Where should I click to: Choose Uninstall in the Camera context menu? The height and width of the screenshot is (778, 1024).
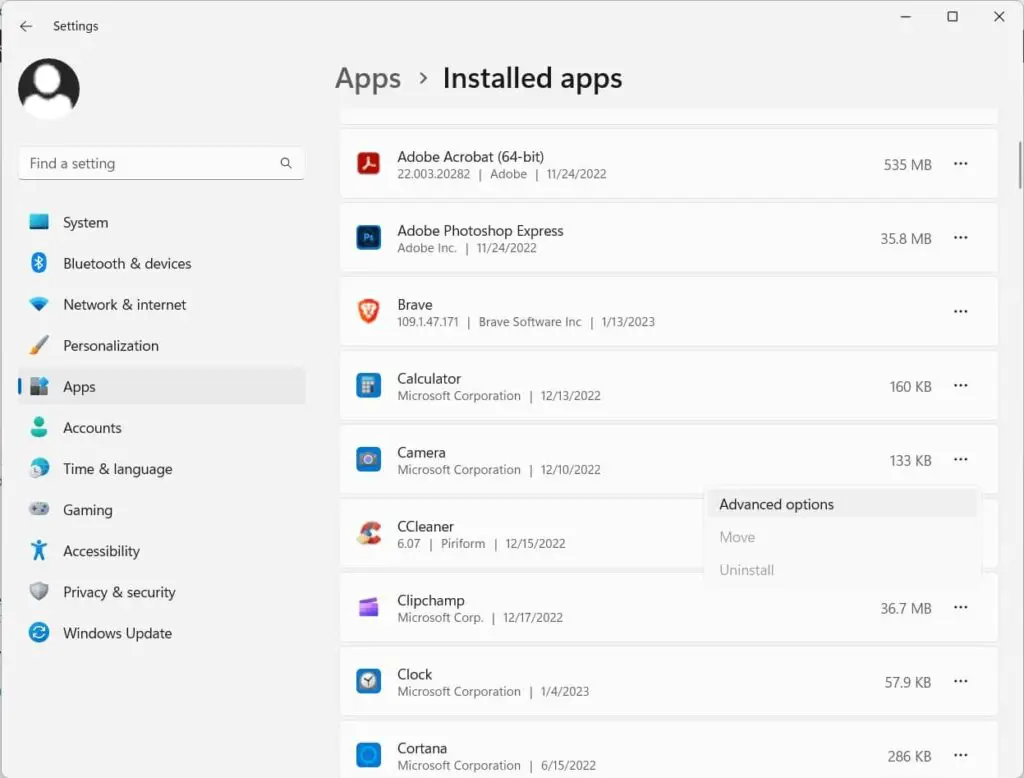point(747,570)
